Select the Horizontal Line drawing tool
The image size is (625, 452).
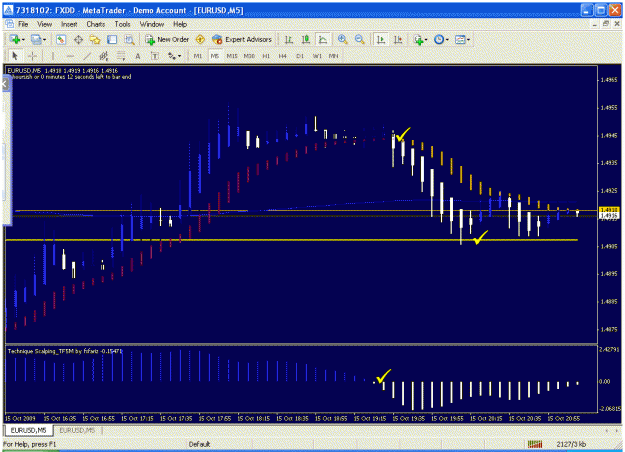[x=70, y=56]
